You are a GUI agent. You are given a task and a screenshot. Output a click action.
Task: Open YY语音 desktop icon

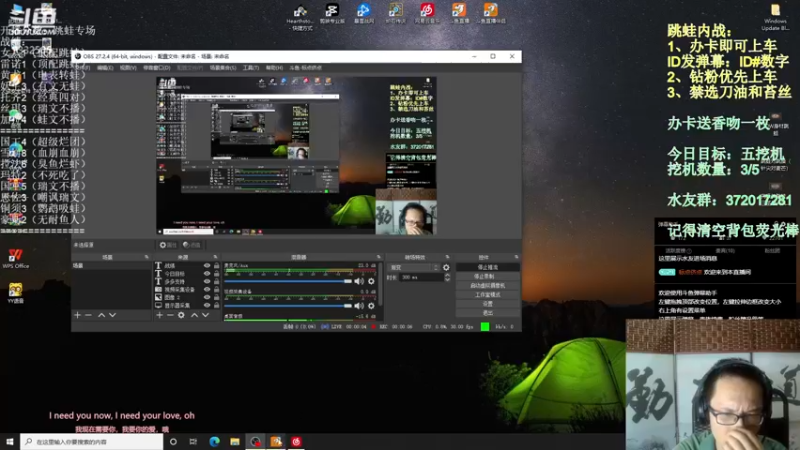[x=15, y=293]
